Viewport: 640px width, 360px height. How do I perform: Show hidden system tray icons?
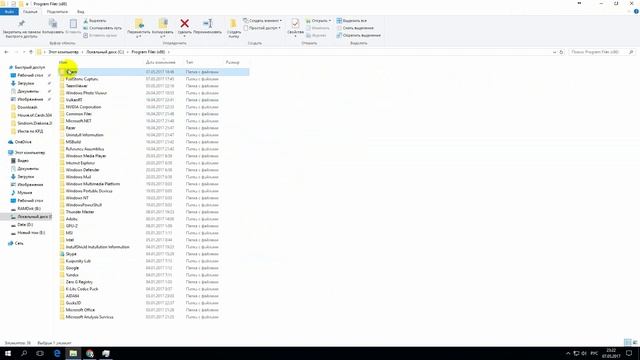568,353
